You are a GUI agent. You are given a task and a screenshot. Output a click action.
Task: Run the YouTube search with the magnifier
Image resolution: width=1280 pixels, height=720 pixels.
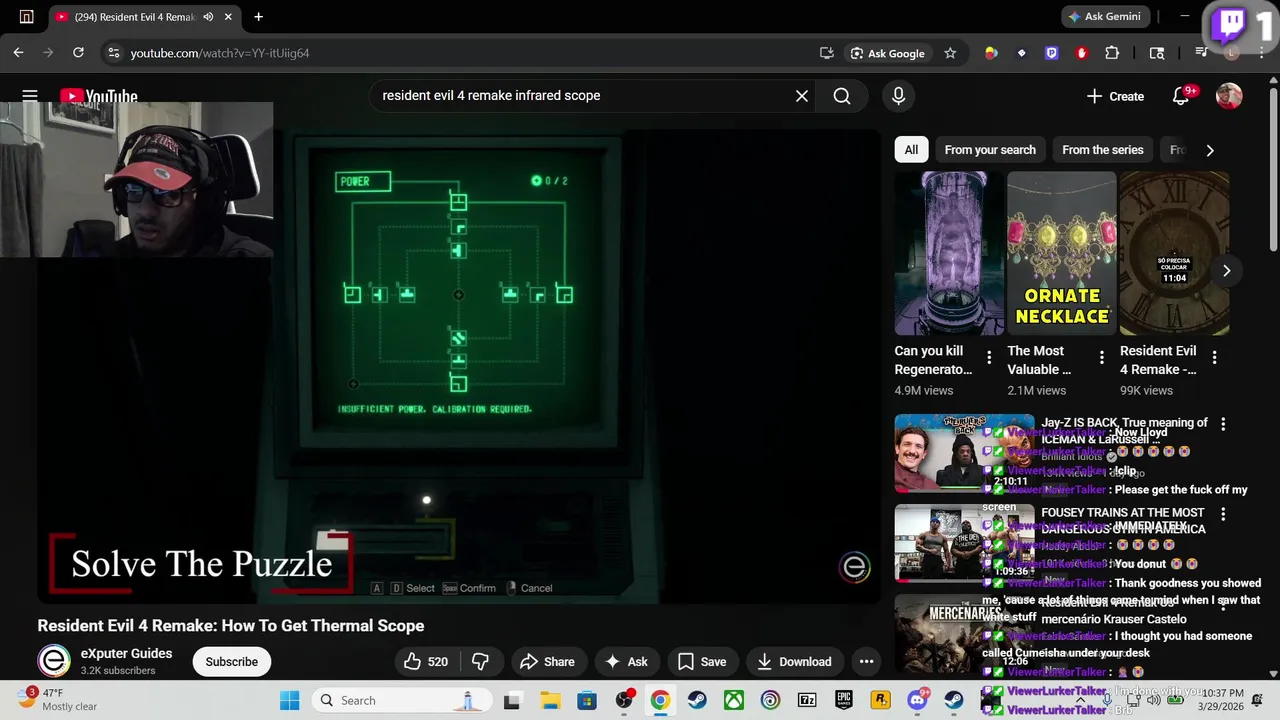pos(842,96)
